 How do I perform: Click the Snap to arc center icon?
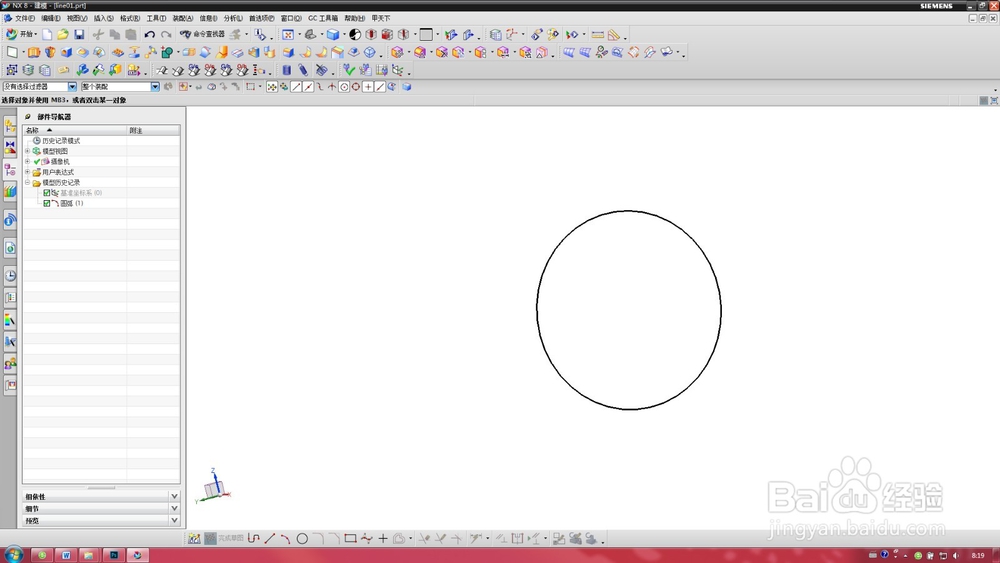344,87
